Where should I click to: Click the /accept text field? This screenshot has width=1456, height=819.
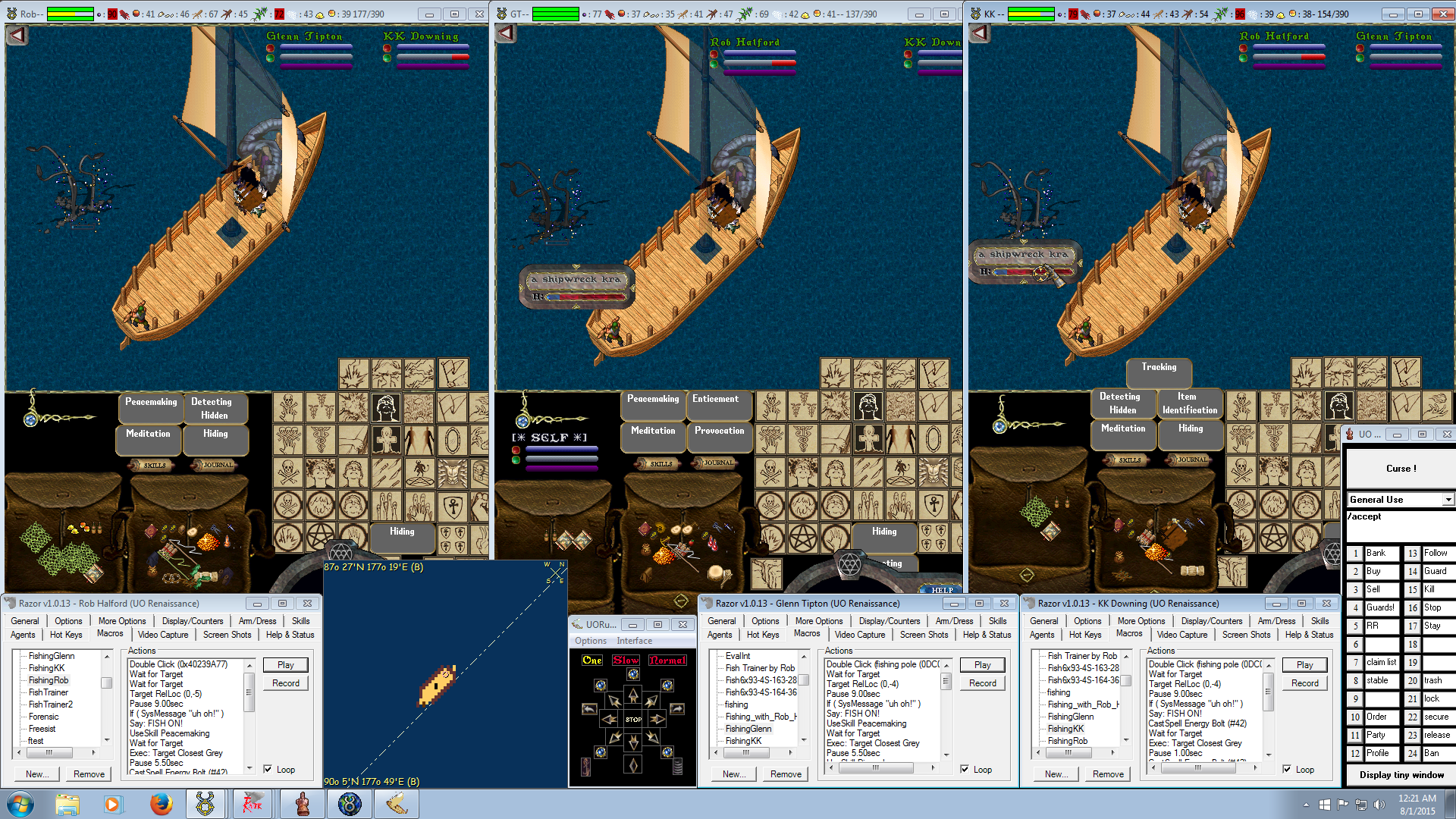(1401, 525)
